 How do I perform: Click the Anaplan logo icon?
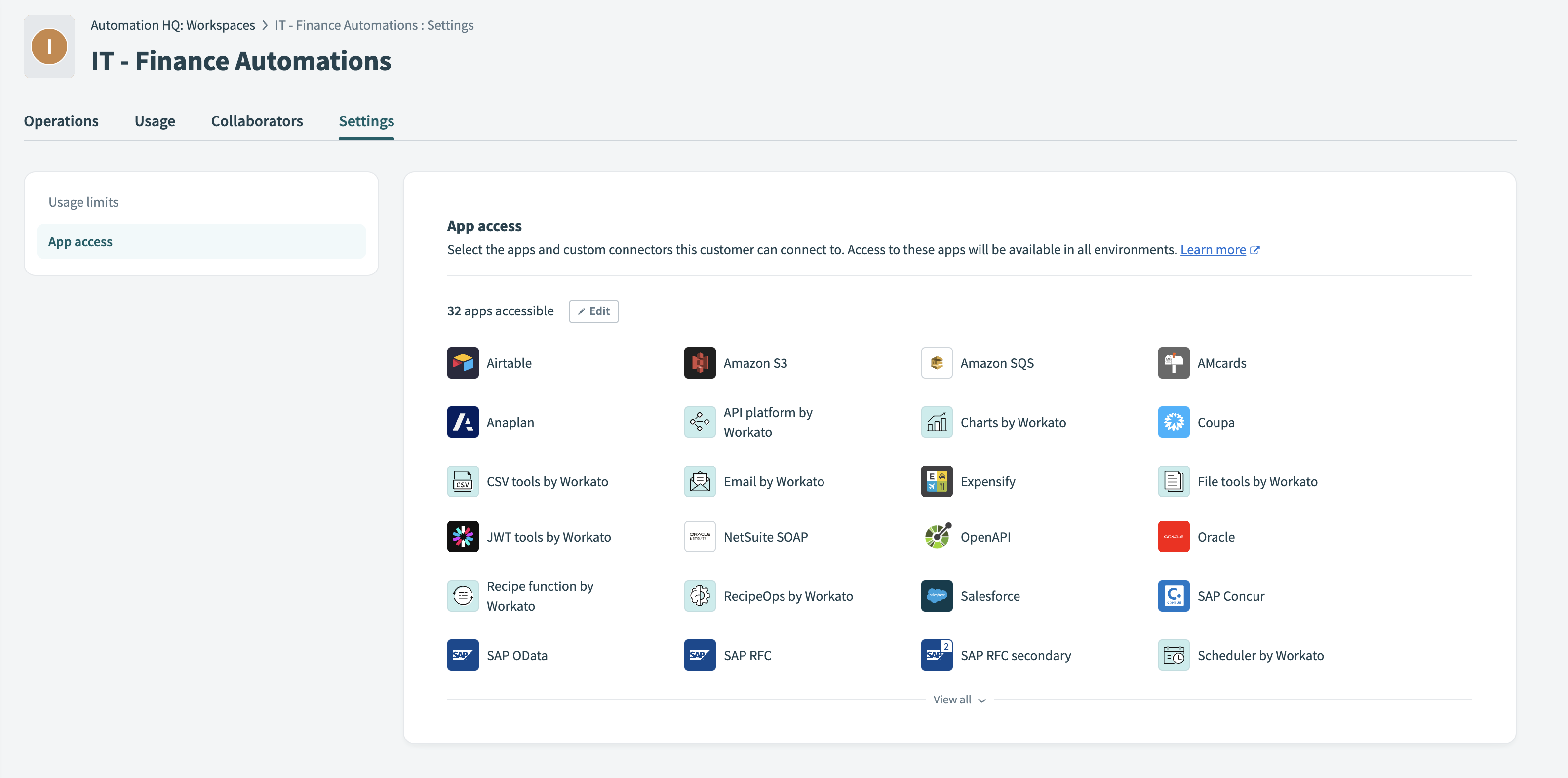pyautogui.click(x=463, y=422)
